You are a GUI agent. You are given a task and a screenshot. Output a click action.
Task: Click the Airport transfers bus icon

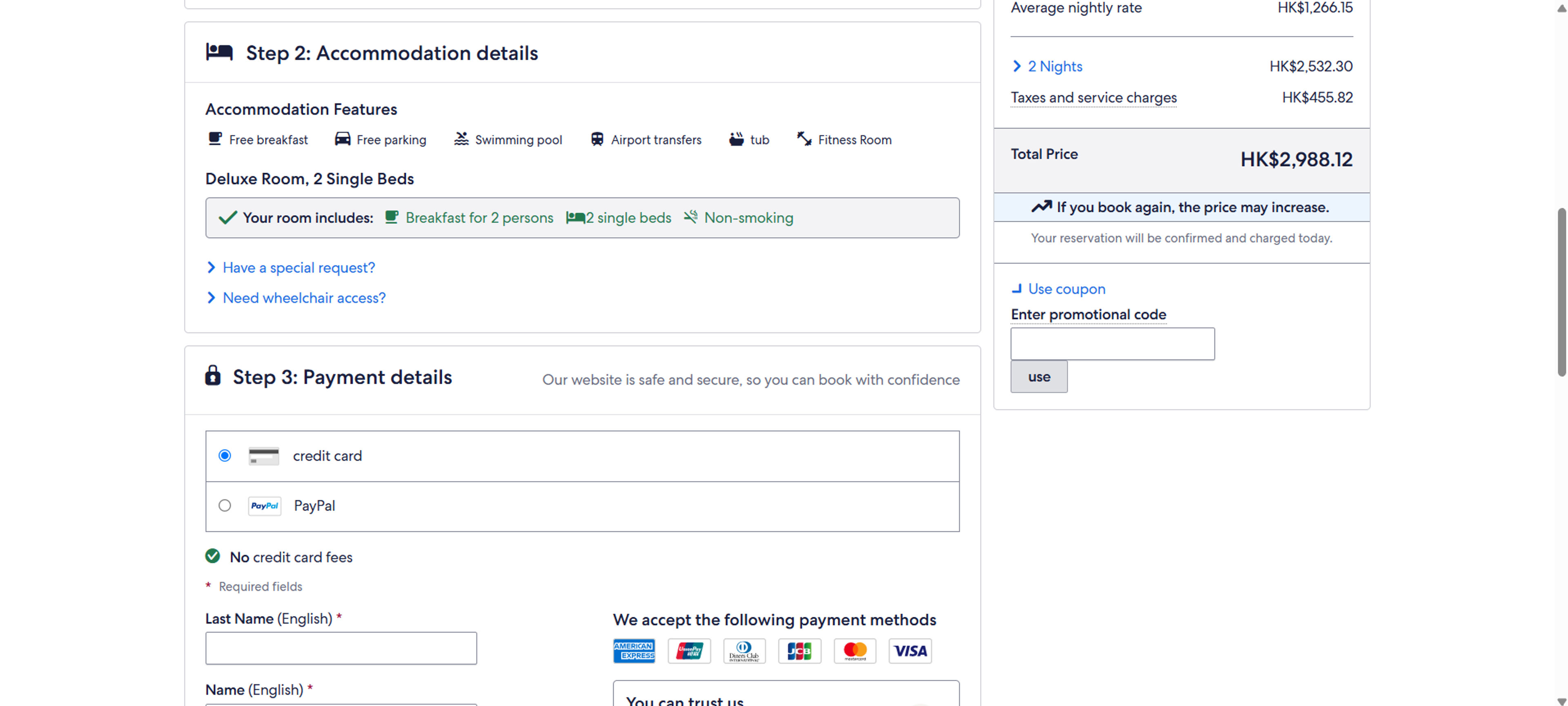pos(597,139)
